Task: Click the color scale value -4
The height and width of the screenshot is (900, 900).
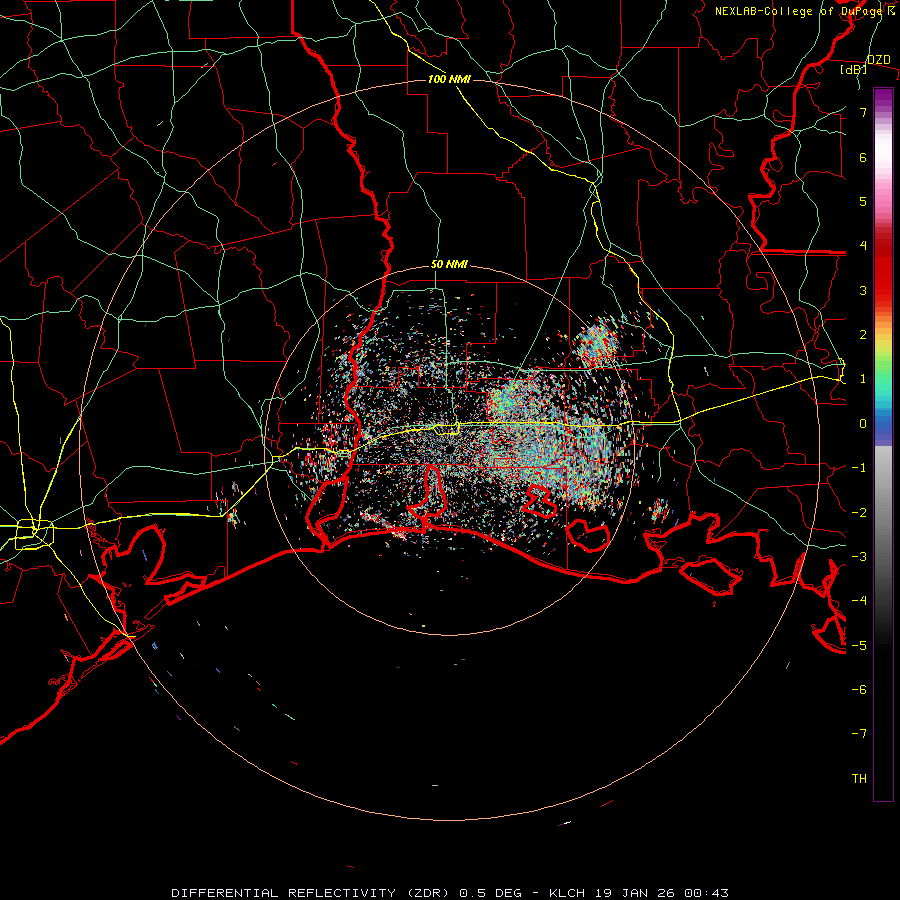Action: pos(859,601)
